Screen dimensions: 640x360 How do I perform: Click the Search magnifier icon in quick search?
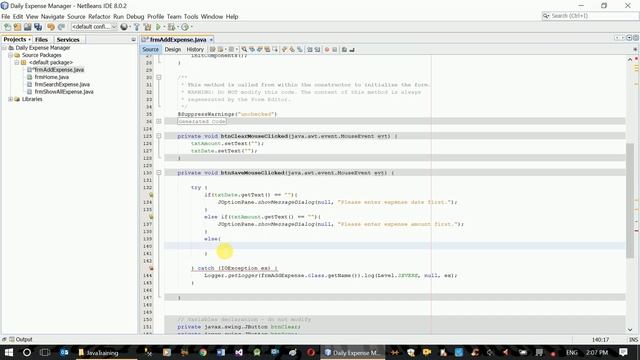click(546, 16)
